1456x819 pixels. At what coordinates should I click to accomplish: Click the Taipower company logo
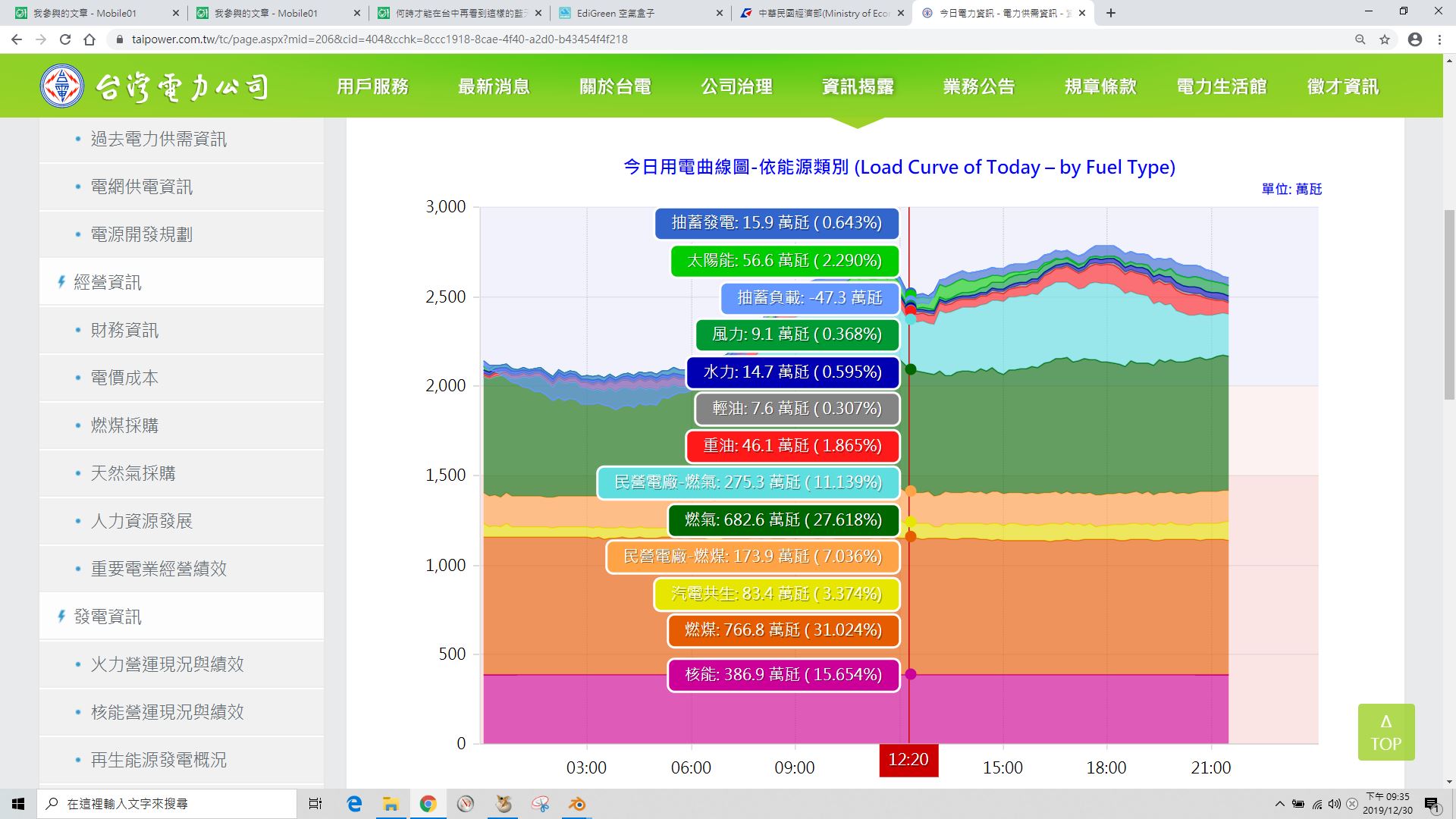coord(155,86)
